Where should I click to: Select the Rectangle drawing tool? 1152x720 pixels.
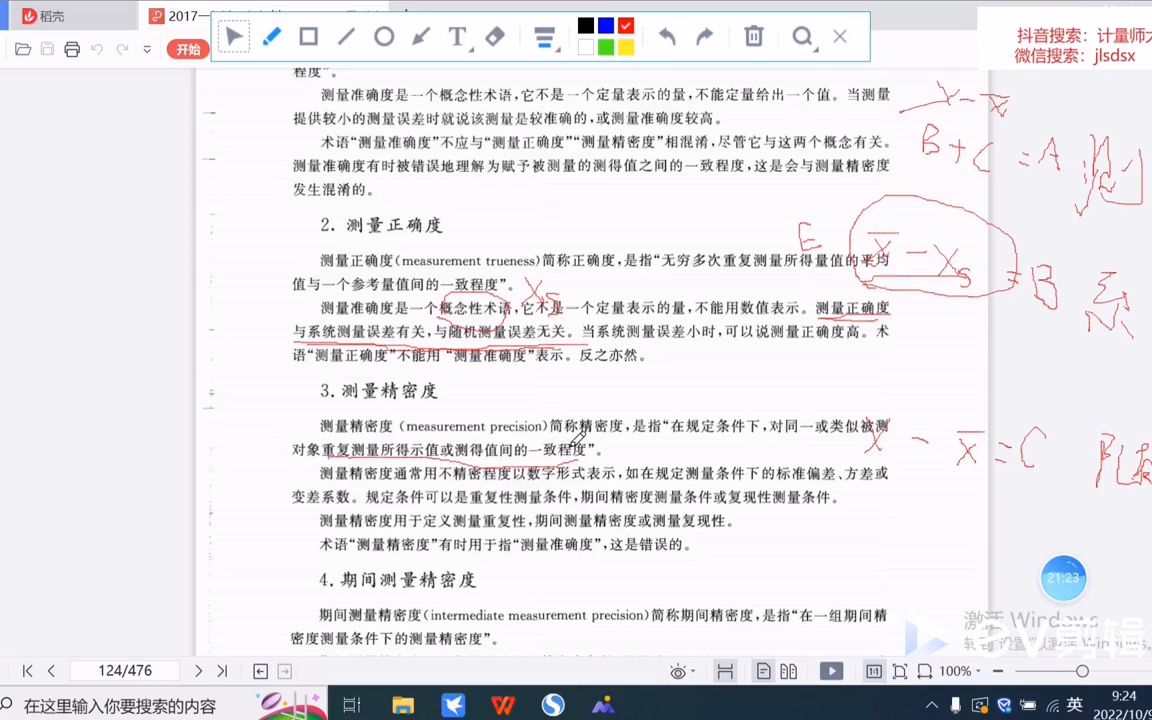tap(308, 37)
